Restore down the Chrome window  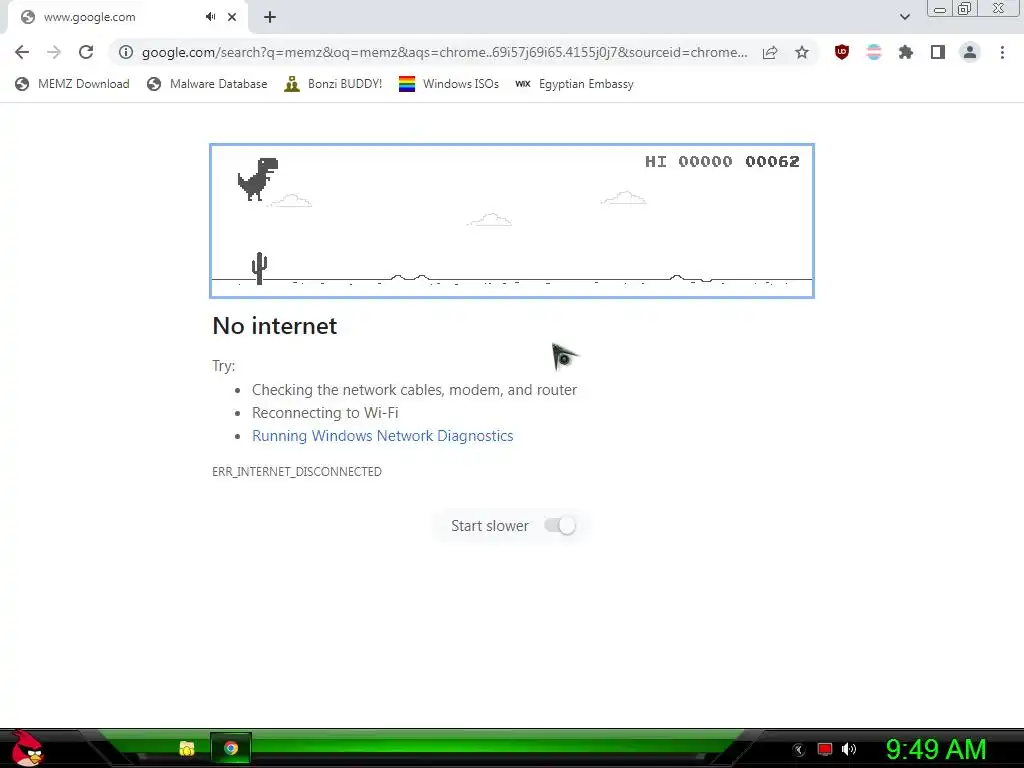[965, 9]
